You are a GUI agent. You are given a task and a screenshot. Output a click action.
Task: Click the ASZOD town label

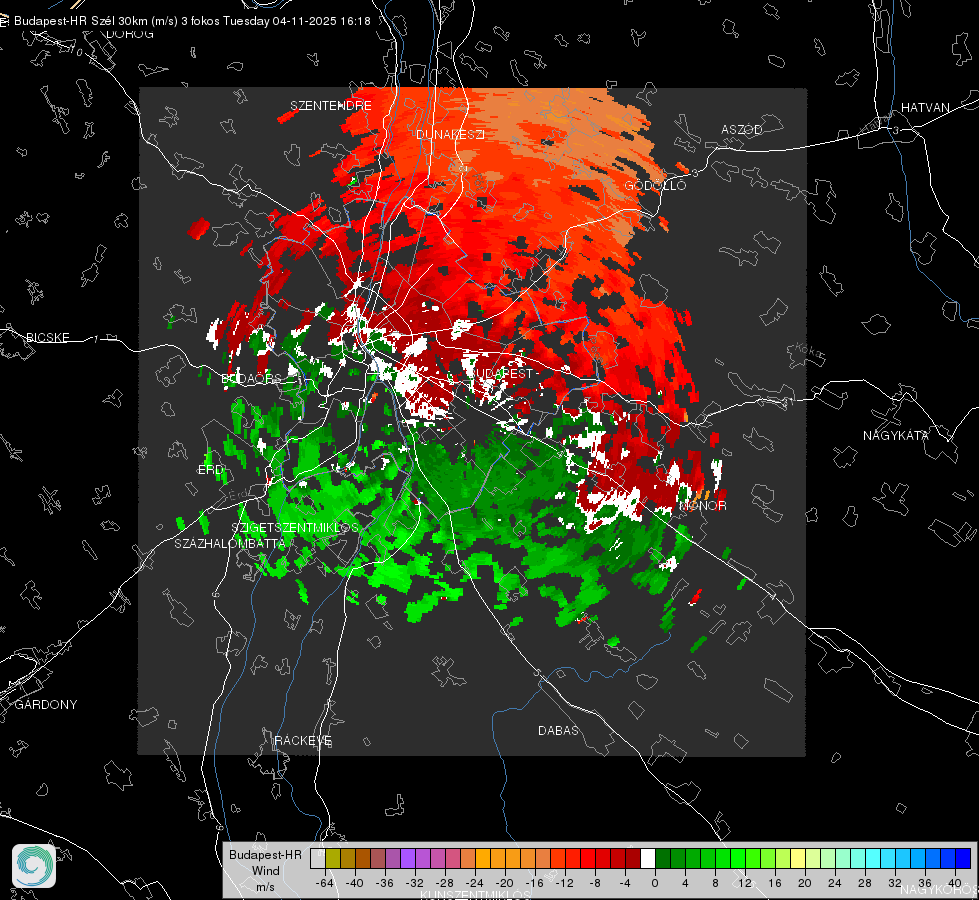pyautogui.click(x=742, y=129)
